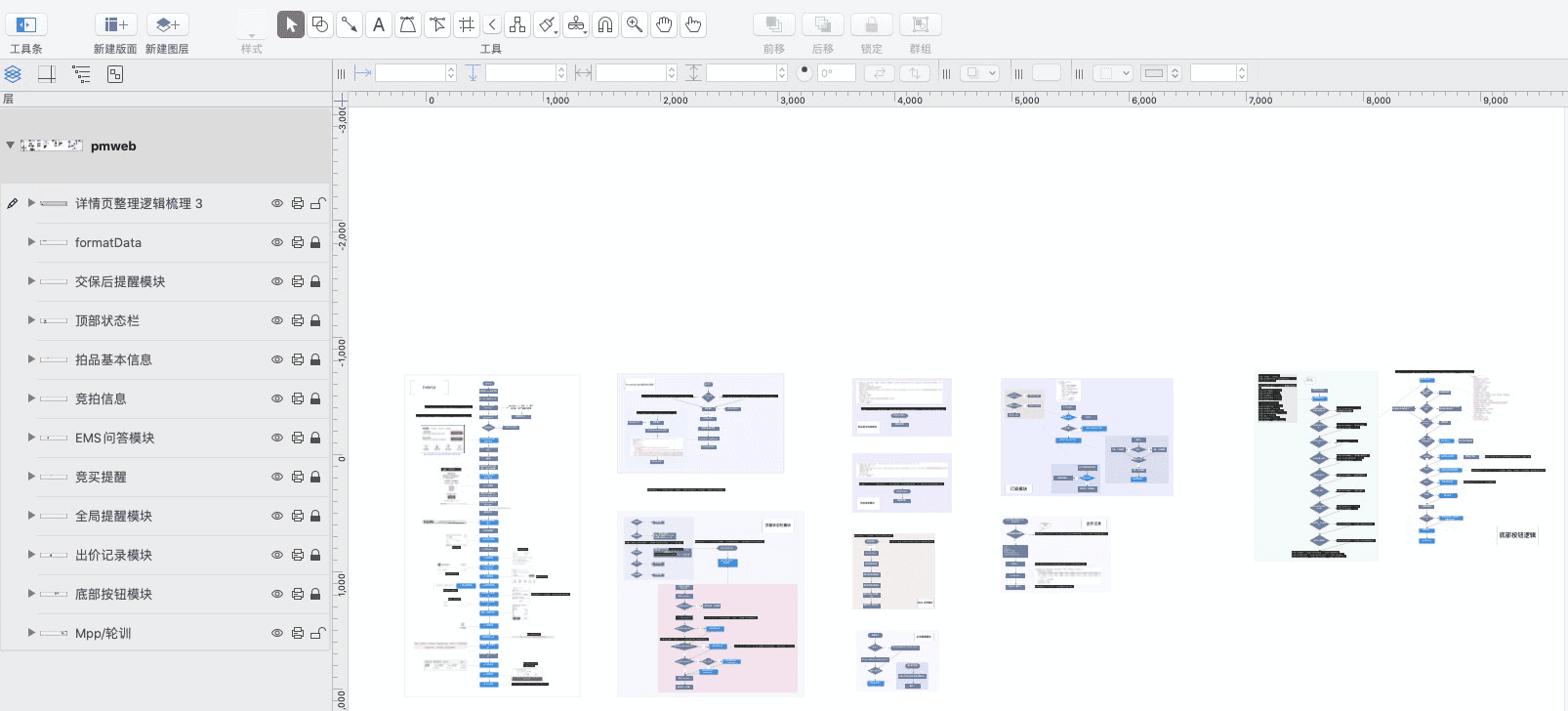Select the Shape tool icon
Image resolution: width=1568 pixels, height=711 pixels.
pos(320,24)
